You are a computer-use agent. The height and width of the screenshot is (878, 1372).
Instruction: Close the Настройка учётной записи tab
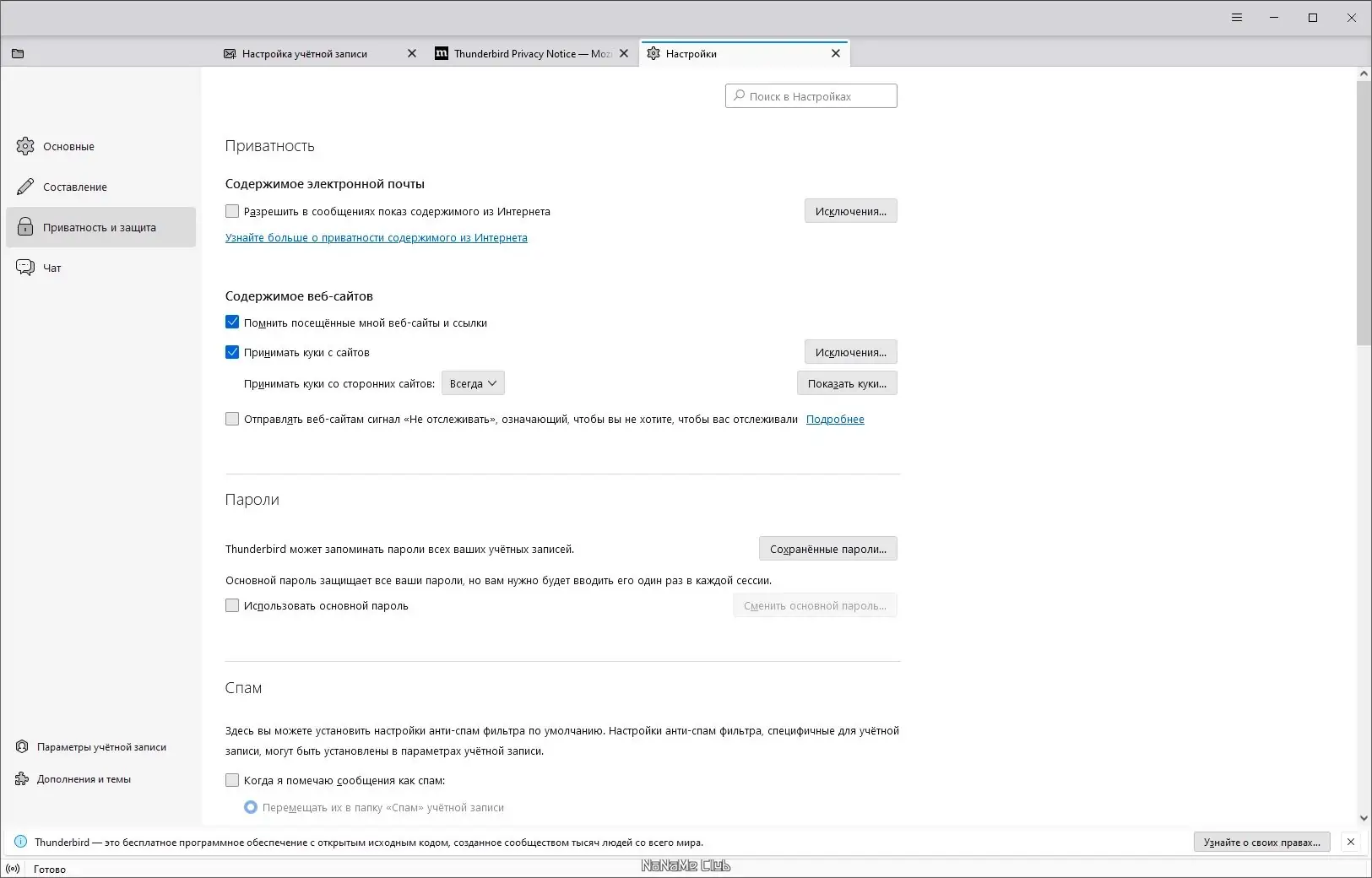[x=412, y=53]
